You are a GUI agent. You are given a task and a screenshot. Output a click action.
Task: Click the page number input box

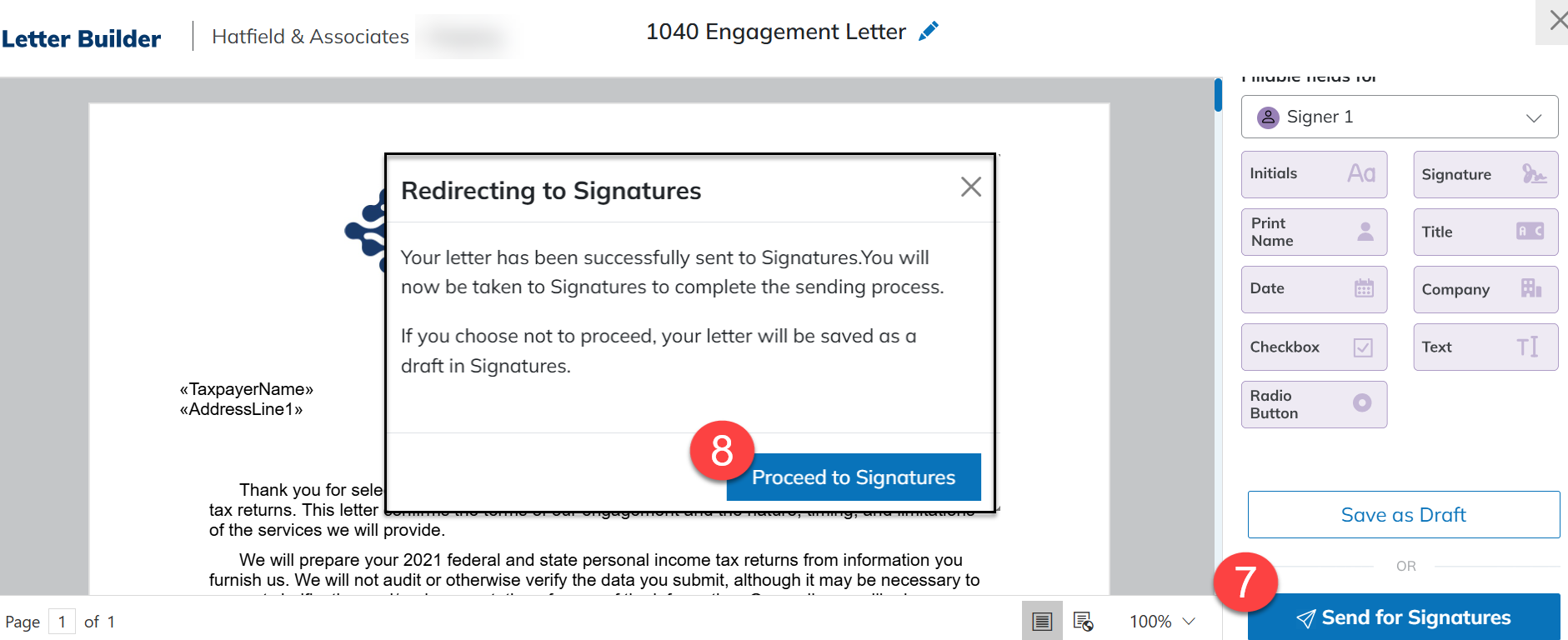click(62, 622)
